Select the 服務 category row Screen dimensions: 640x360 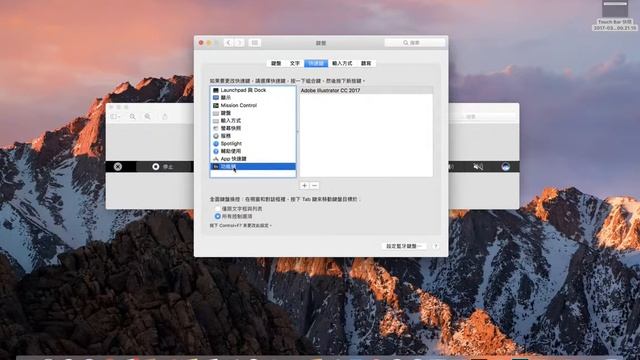253,136
